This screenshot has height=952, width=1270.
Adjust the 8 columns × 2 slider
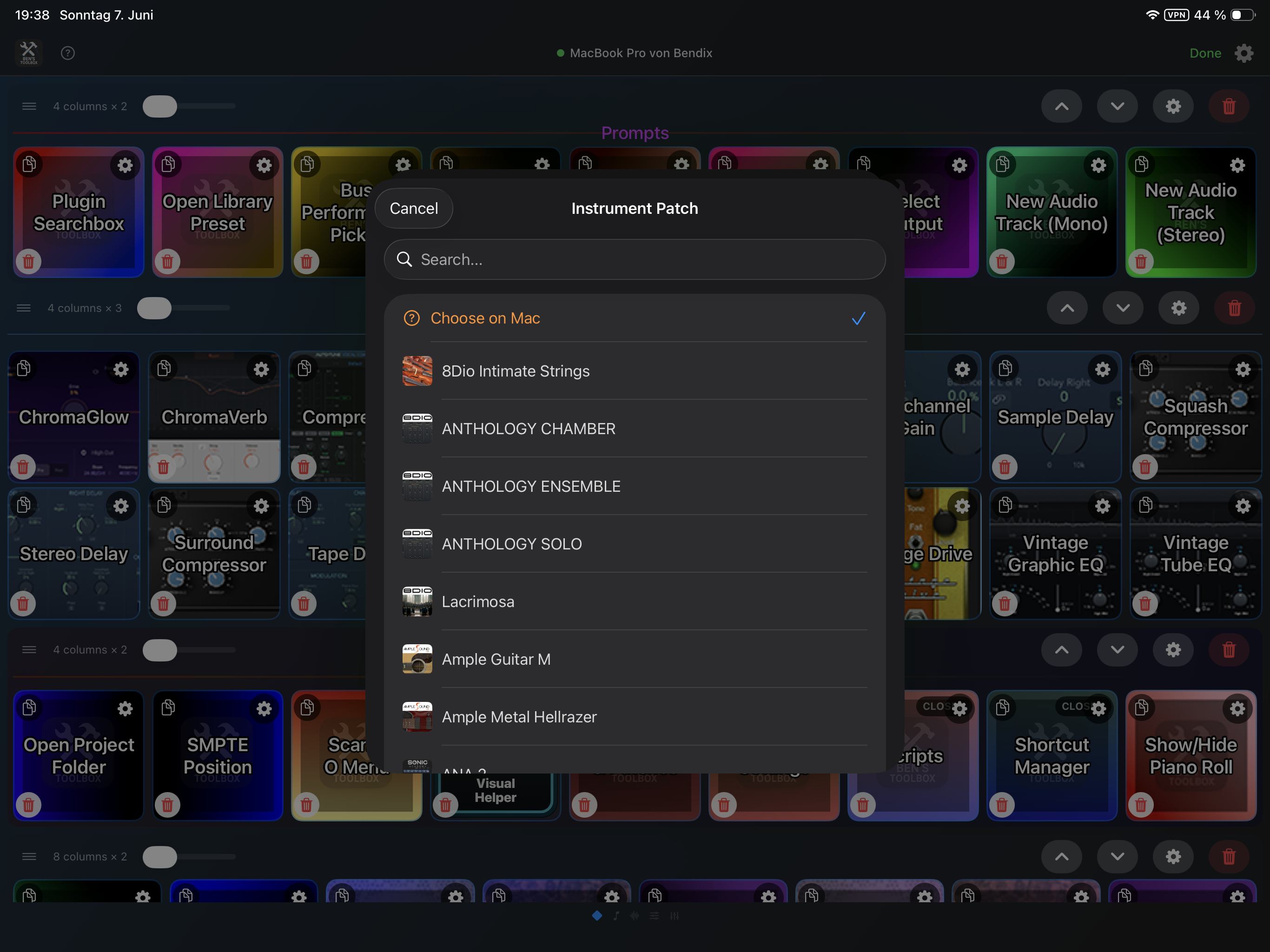pyautogui.click(x=159, y=857)
